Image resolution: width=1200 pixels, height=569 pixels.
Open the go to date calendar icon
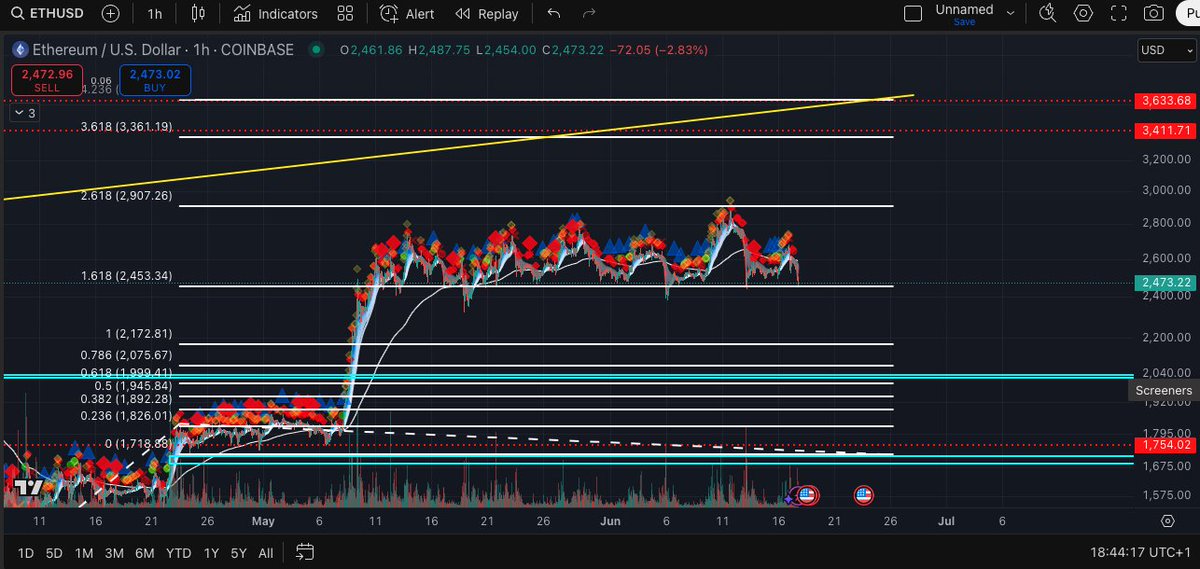pyautogui.click(x=305, y=552)
